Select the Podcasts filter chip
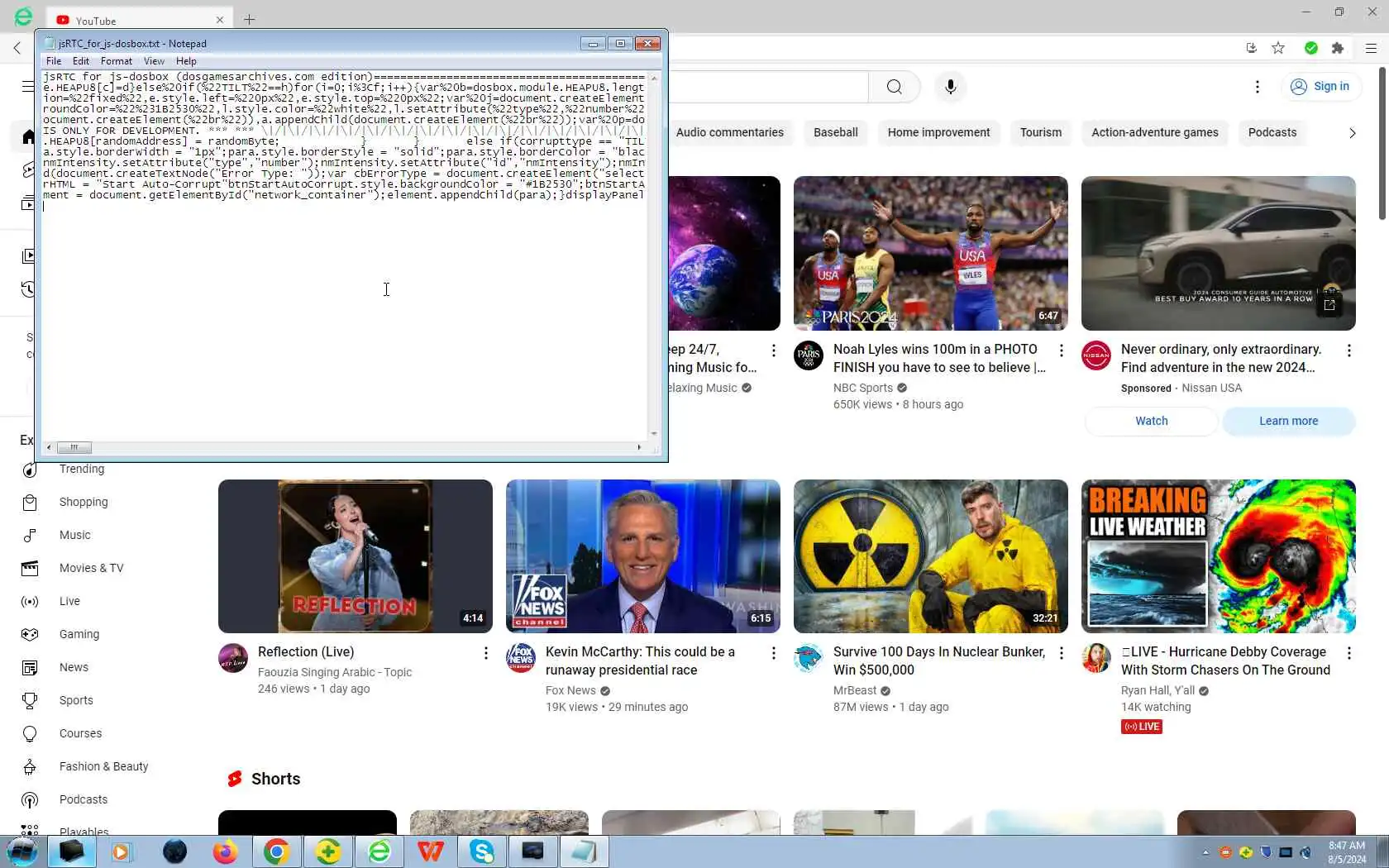Viewport: 1389px width, 868px height. click(1272, 132)
